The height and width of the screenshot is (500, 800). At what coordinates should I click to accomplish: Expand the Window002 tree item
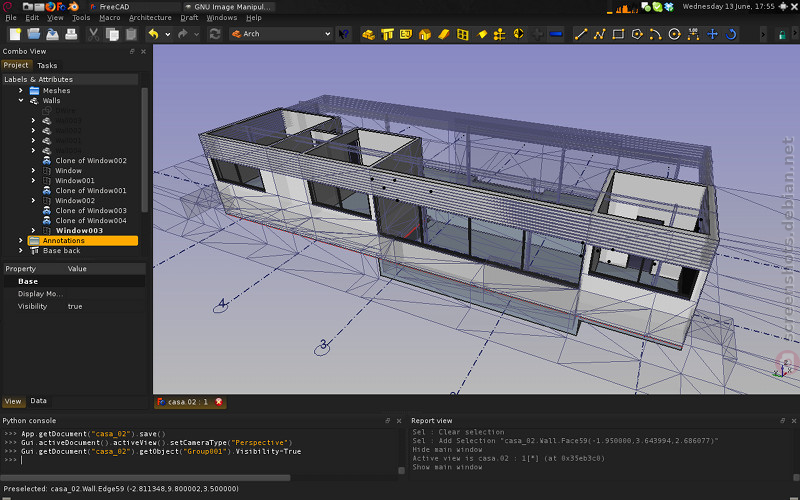33,201
